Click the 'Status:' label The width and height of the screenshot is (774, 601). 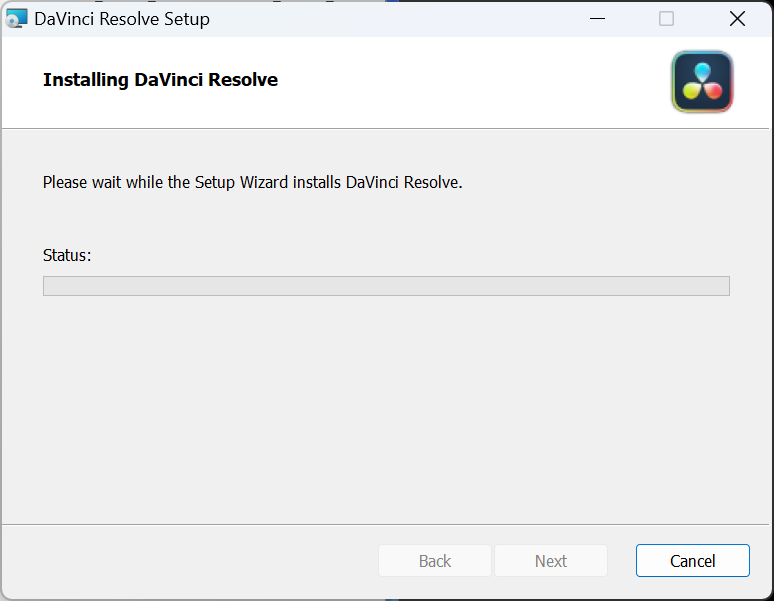pyautogui.click(x=67, y=255)
